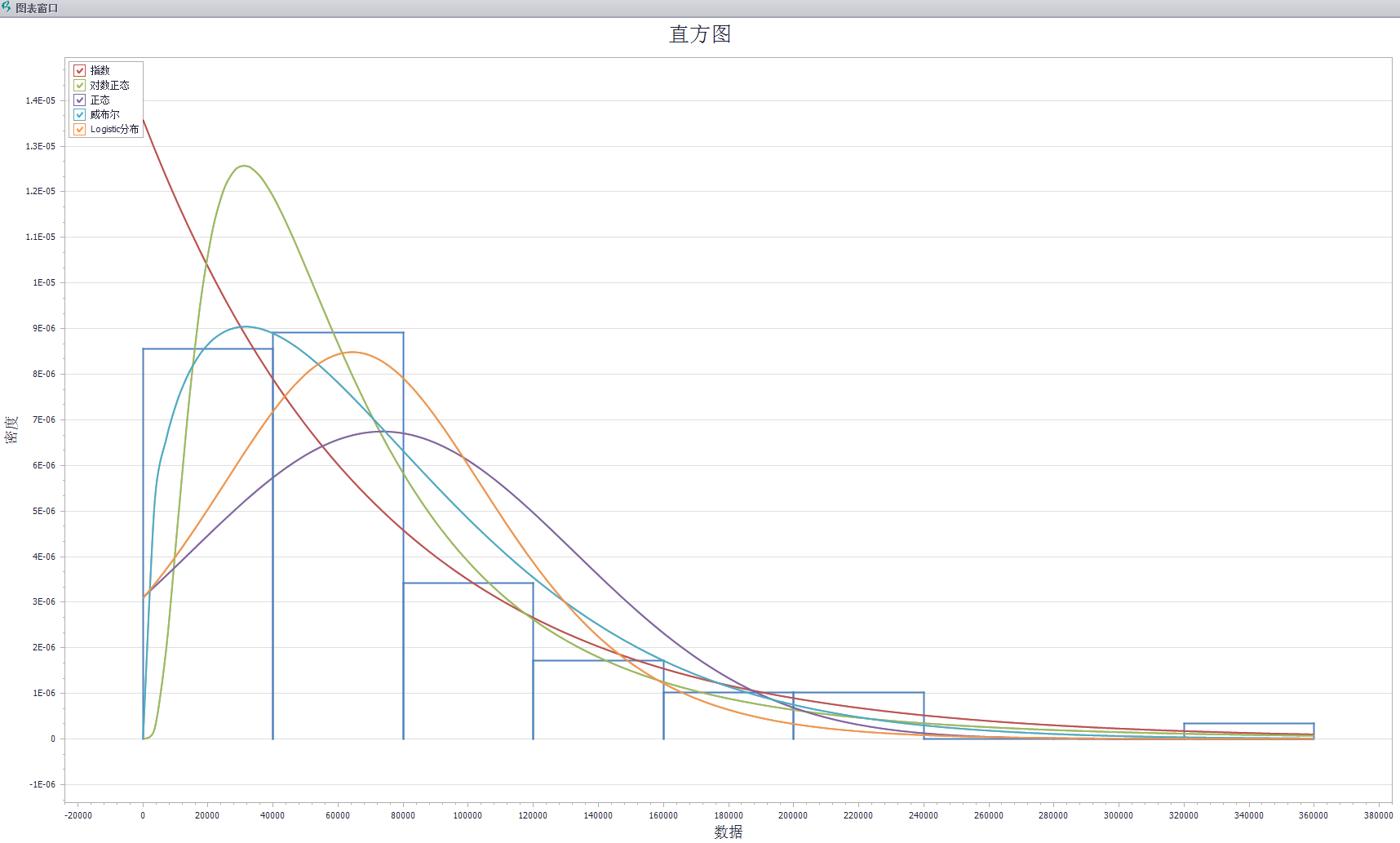This screenshot has height=843, width=1400.
Task: Click the 图表窗口 window title text
Action: coord(37,8)
